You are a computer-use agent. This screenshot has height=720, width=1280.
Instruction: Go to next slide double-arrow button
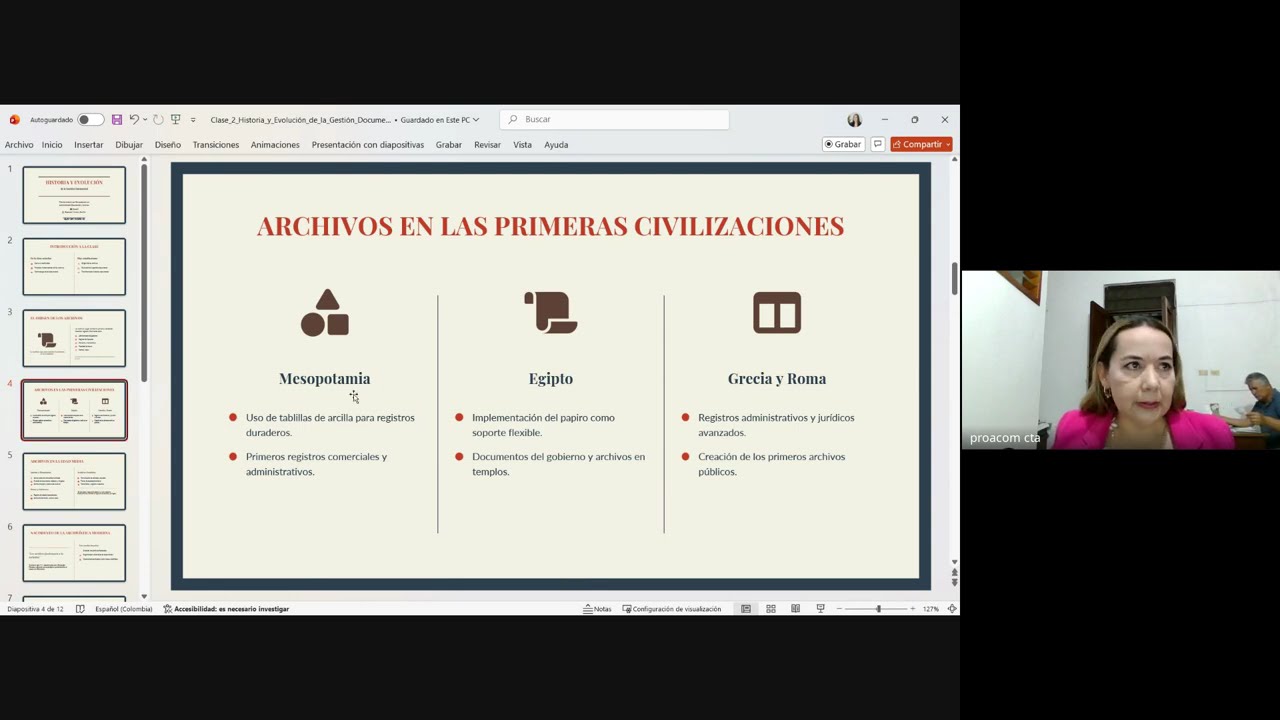point(954,583)
